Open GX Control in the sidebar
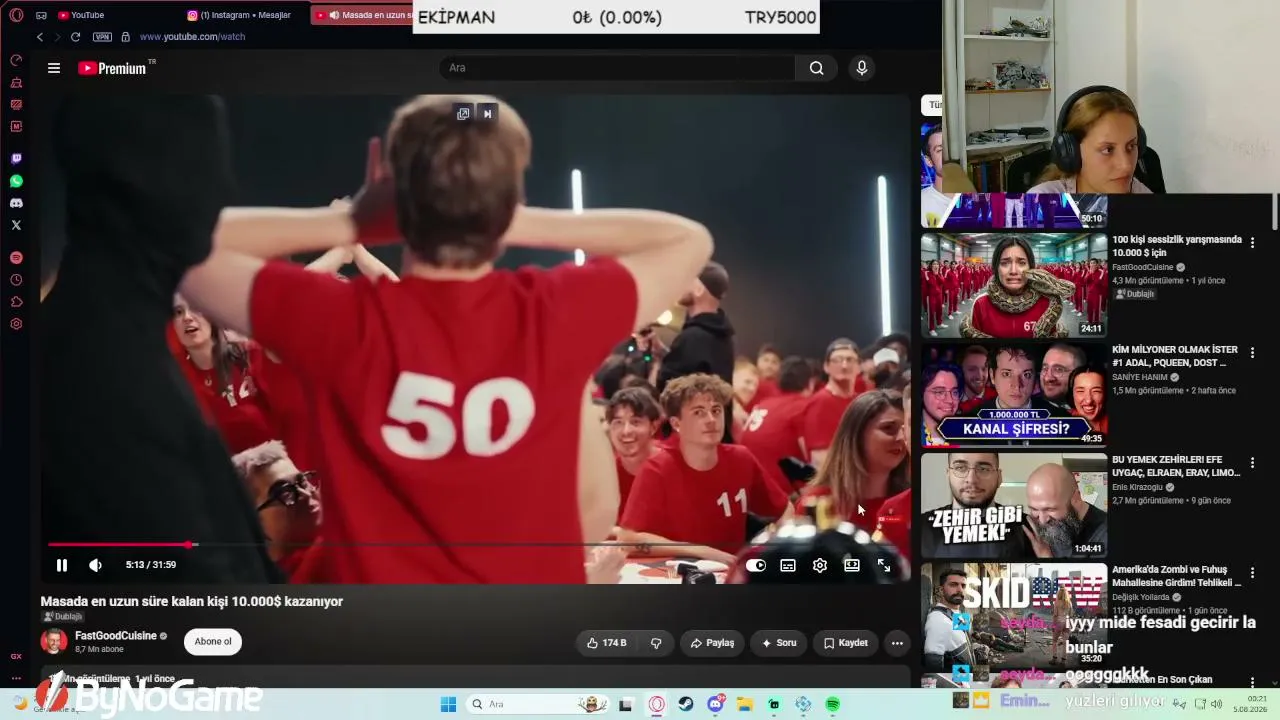Image resolution: width=1280 pixels, height=720 pixels. tap(16, 60)
